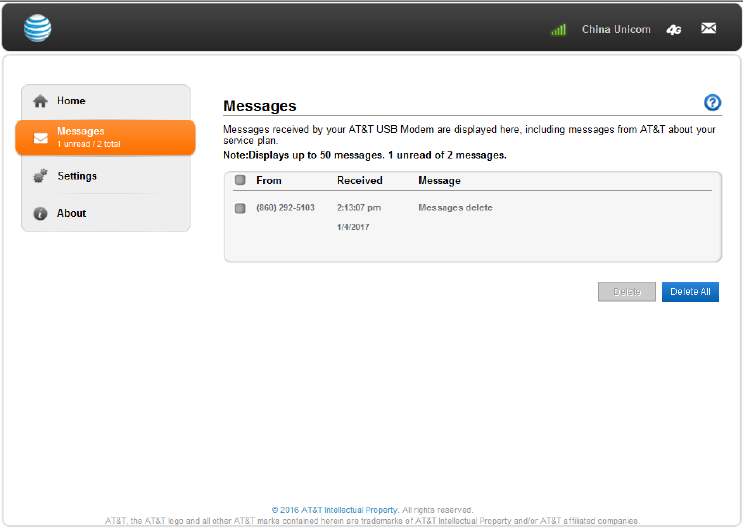Click the info icon beside About
Viewport: 743px width, 528px height.
click(x=40, y=214)
